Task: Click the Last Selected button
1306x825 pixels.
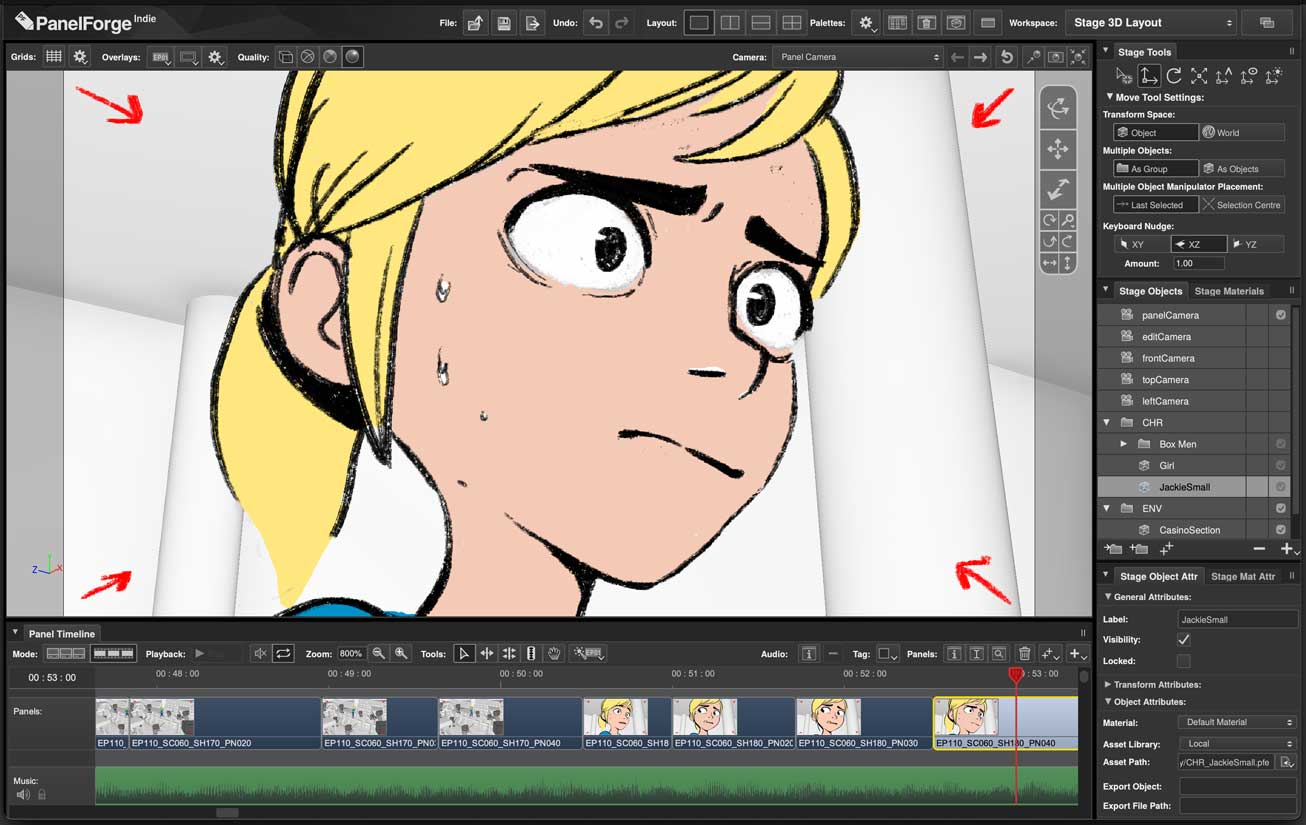Action: 1155,205
